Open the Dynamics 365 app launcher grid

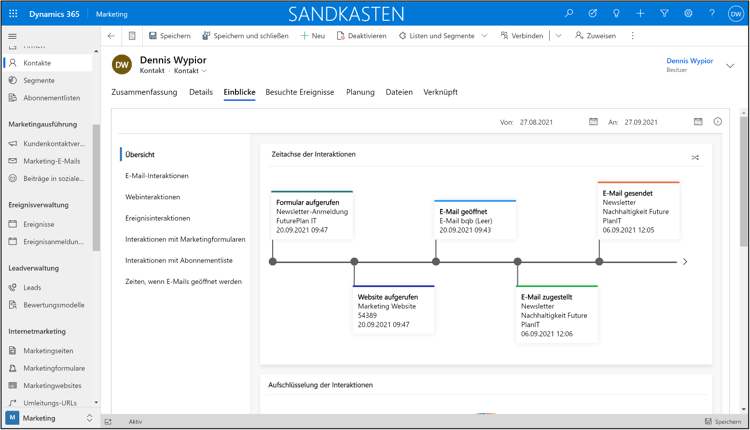[x=14, y=14]
